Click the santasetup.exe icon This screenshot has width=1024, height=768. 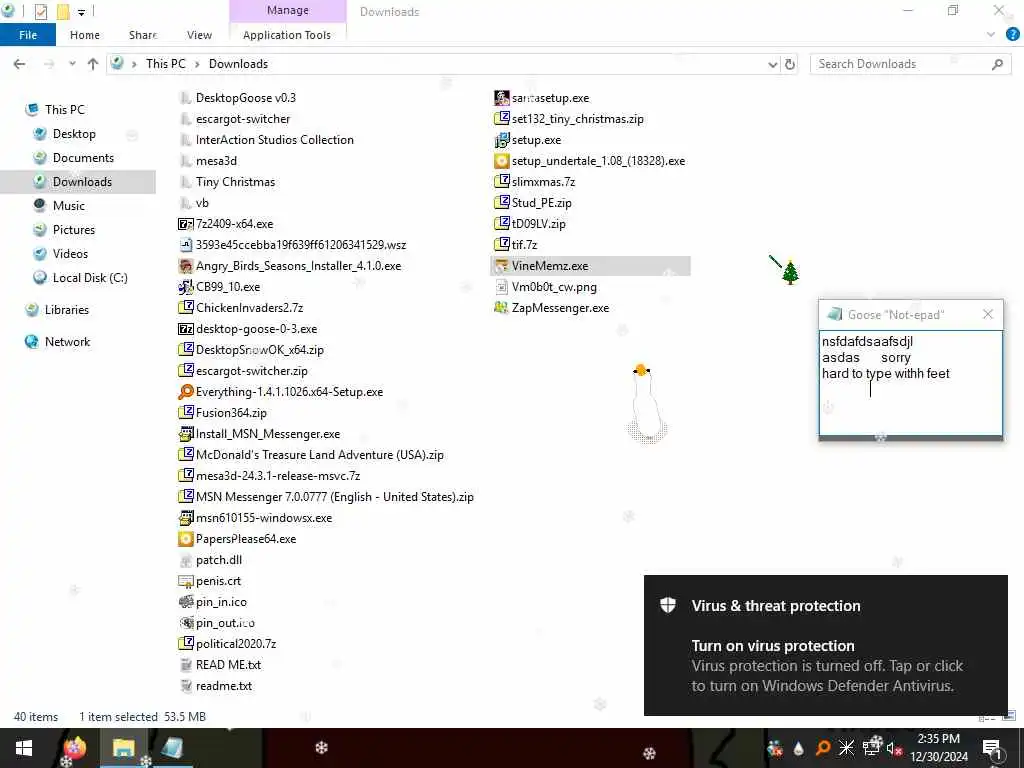pos(502,98)
